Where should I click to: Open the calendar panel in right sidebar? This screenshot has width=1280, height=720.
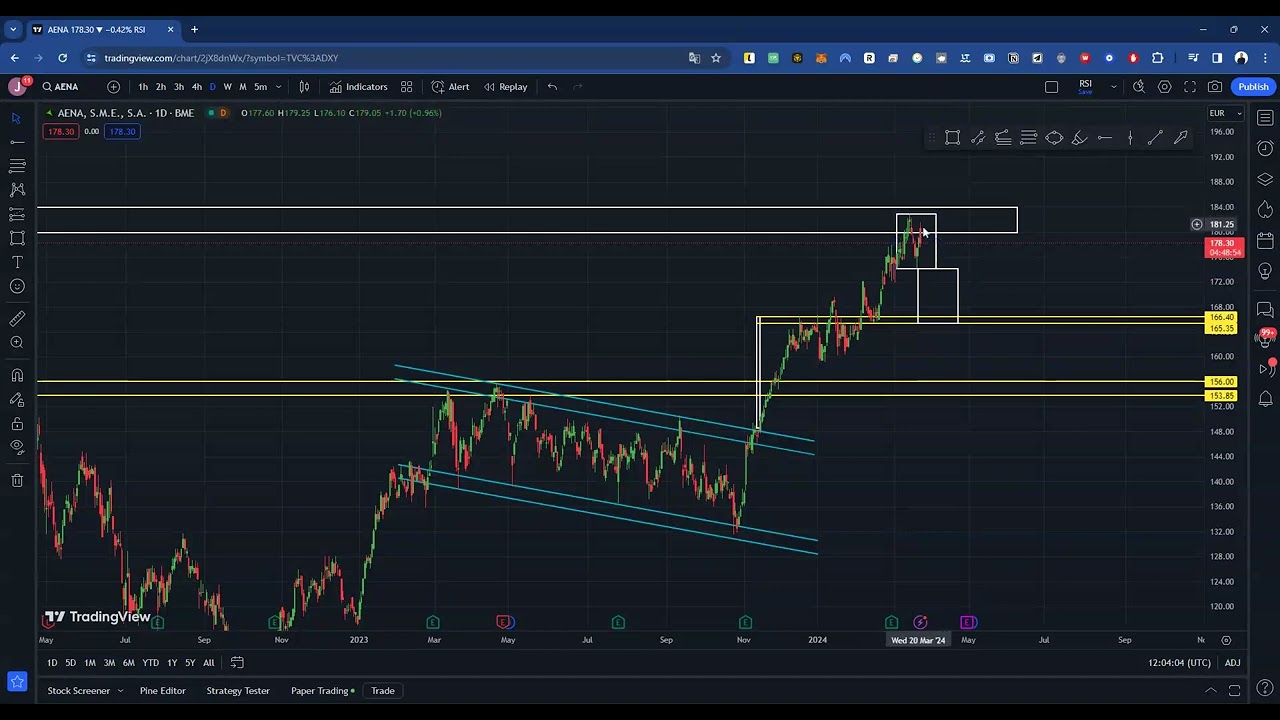[1265, 241]
